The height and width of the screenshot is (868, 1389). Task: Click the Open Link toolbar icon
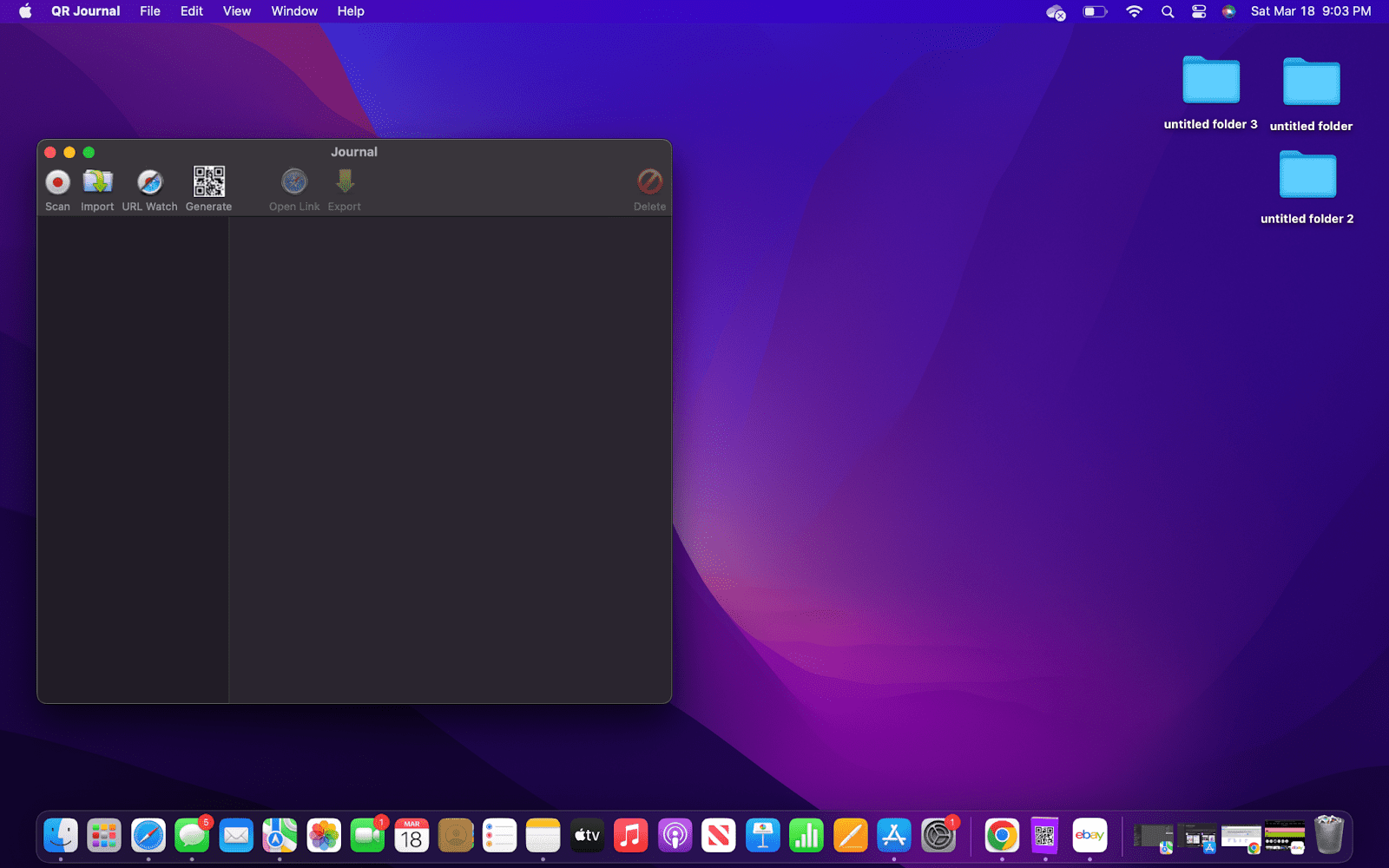coord(294,190)
